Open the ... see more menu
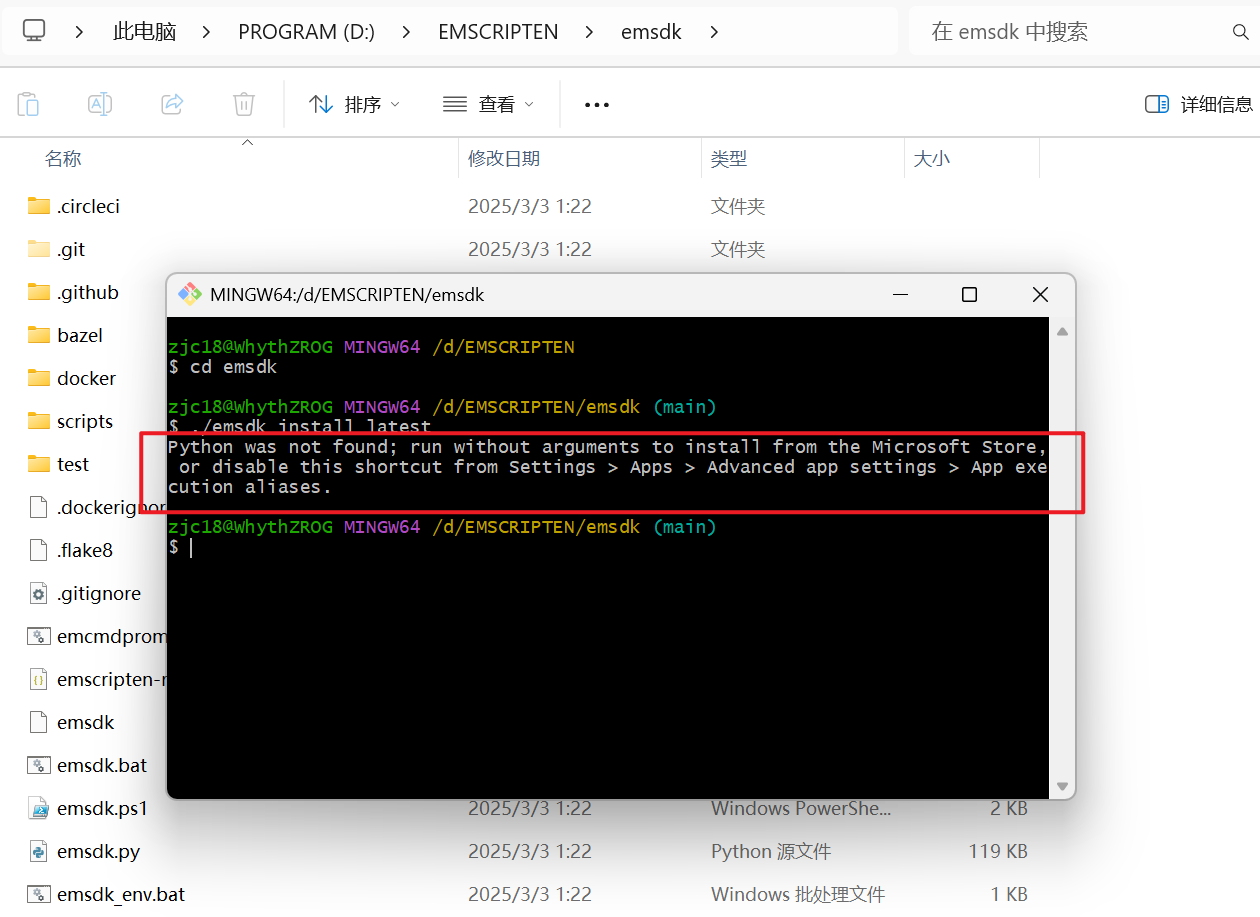This screenshot has height=917, width=1260. pyautogui.click(x=596, y=103)
